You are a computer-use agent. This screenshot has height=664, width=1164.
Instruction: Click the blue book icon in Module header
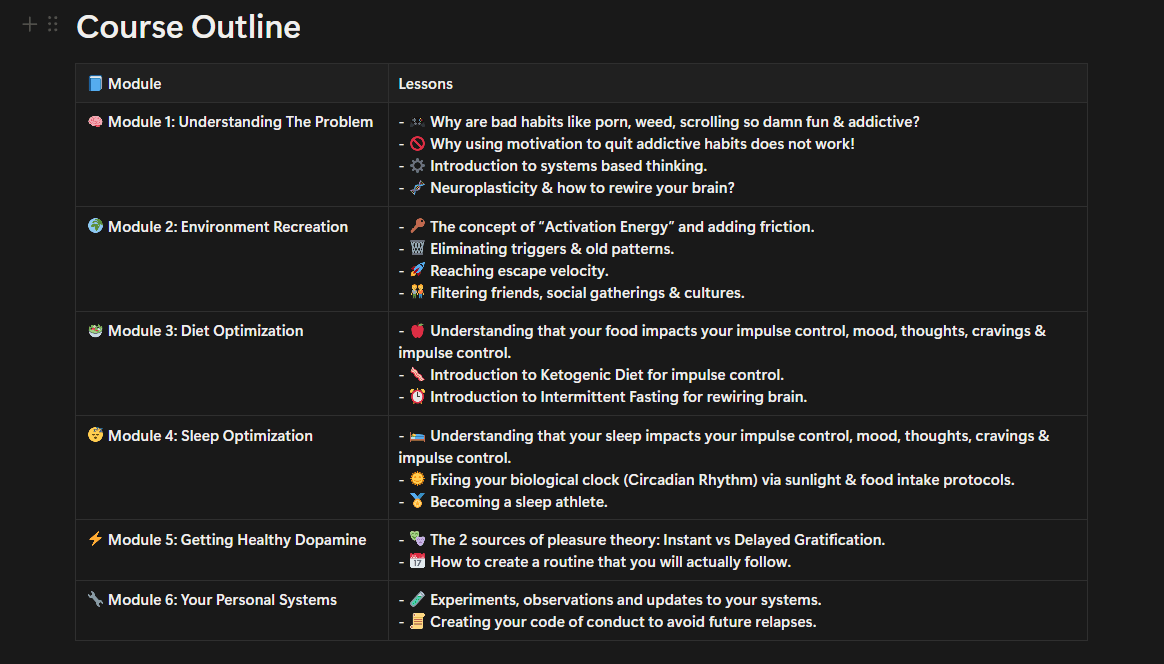[95, 84]
